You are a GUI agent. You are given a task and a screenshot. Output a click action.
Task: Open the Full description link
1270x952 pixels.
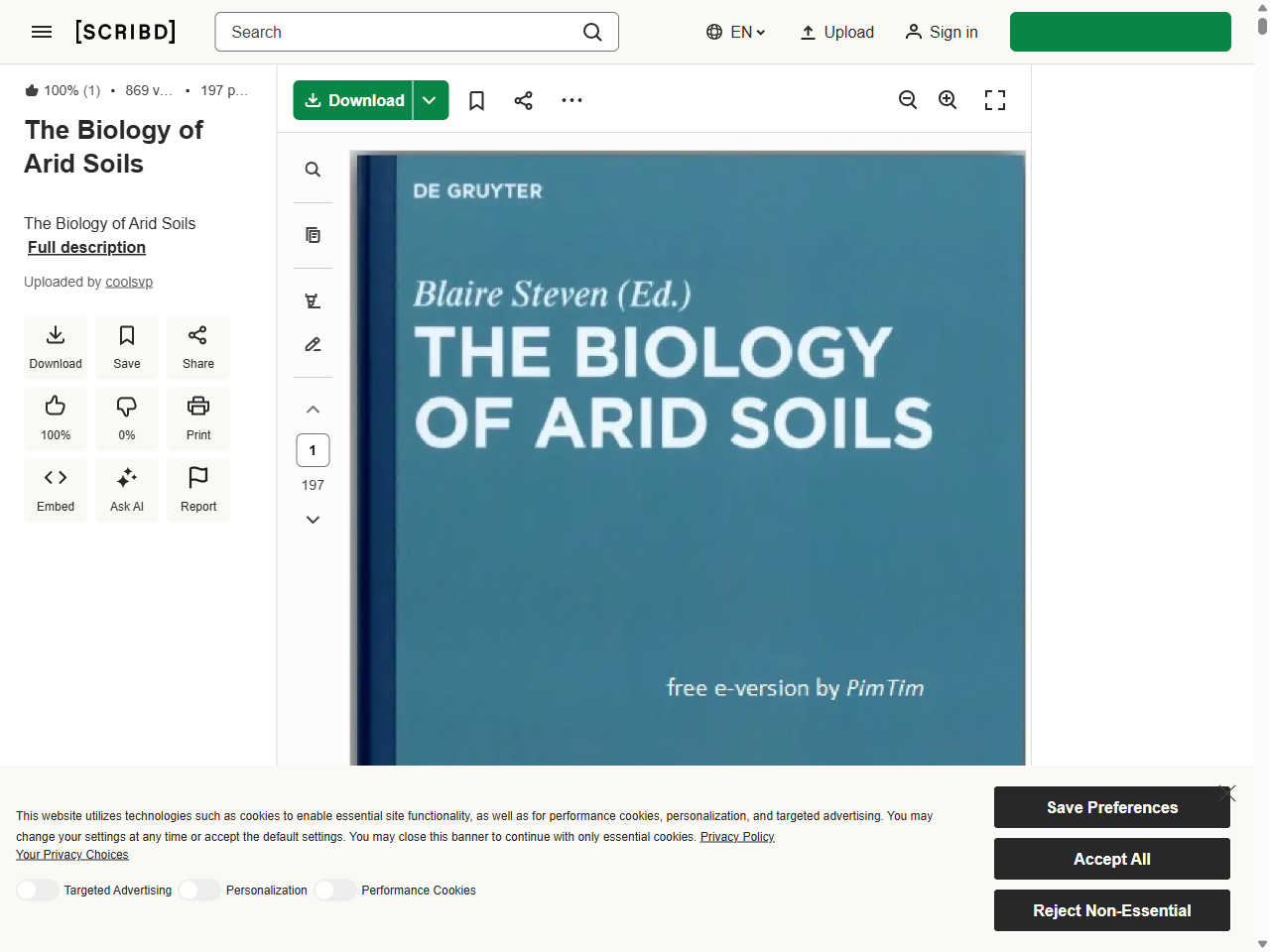(86, 248)
